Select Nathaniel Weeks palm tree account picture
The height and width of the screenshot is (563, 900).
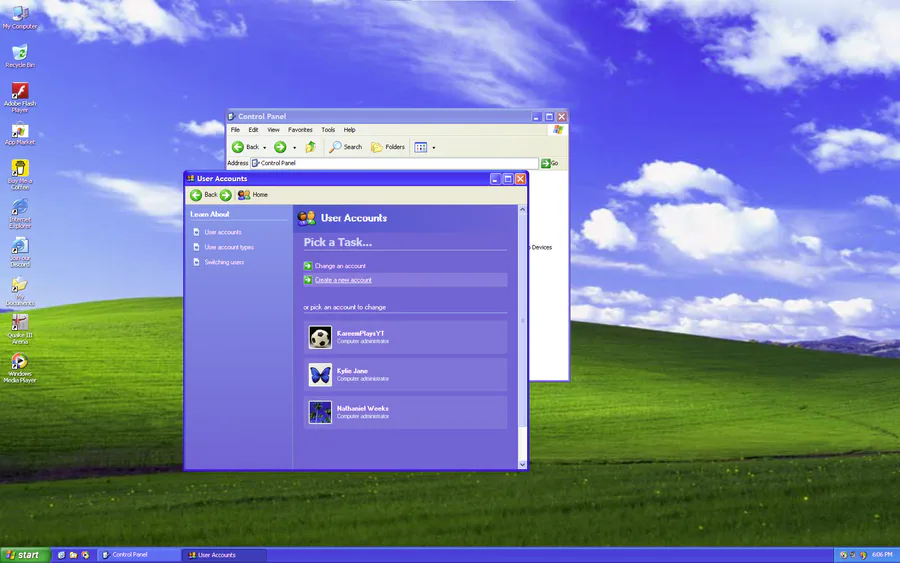320,412
